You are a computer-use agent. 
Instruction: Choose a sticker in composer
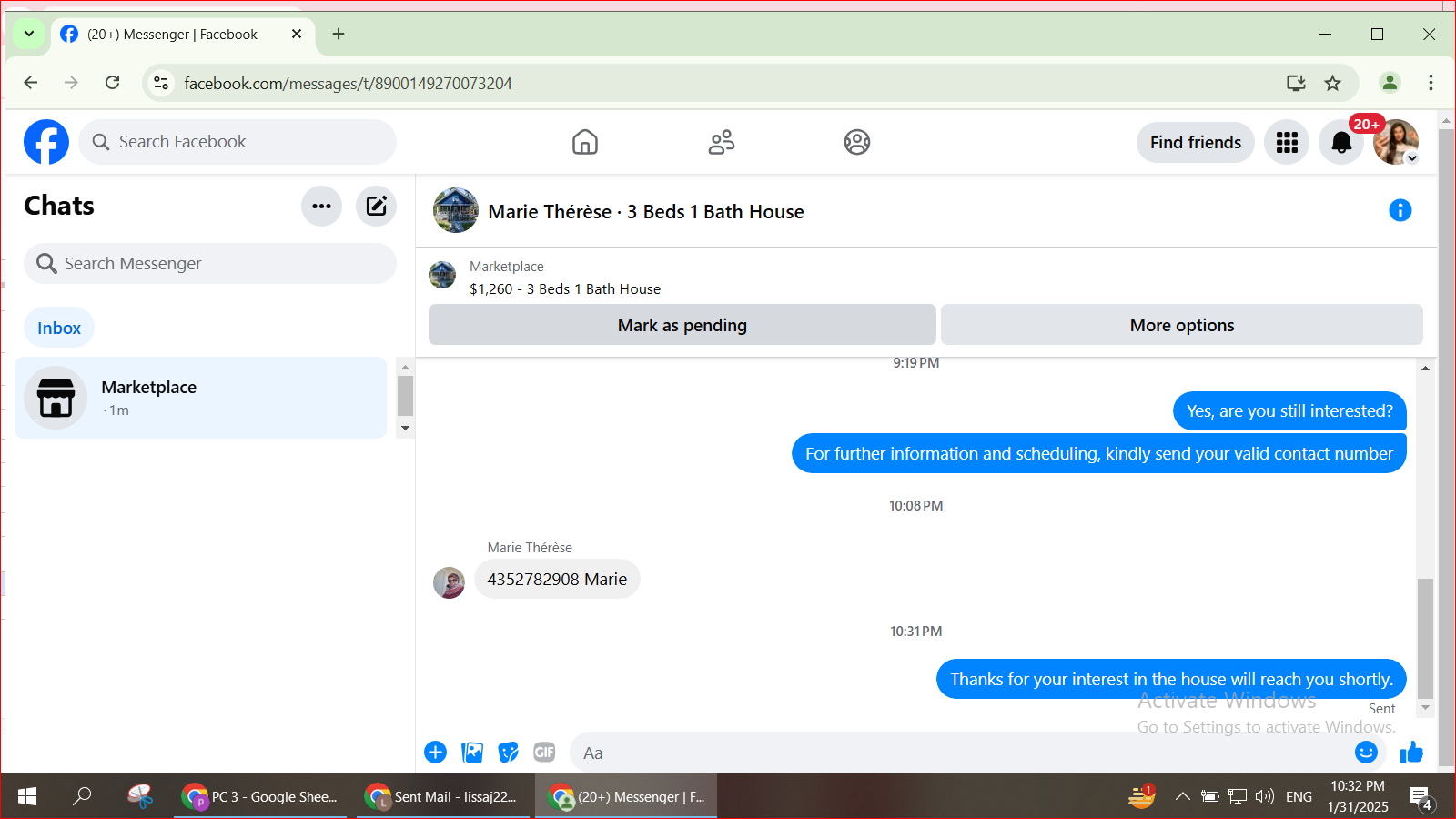click(509, 753)
